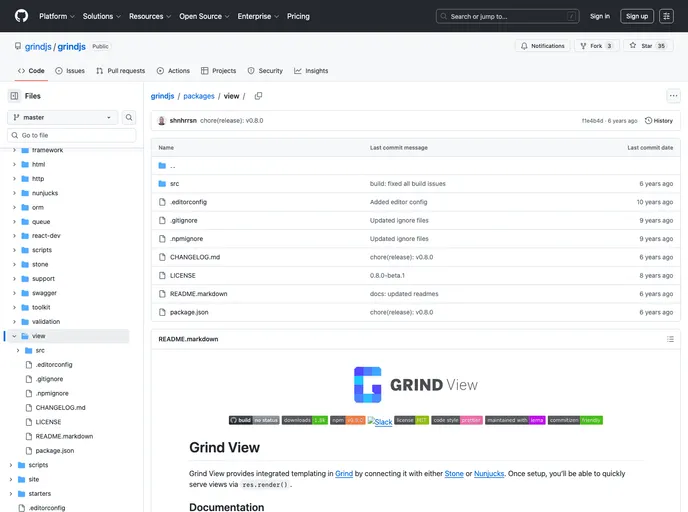Image resolution: width=688 pixels, height=512 pixels.
Task: Open the more options ellipsis menu
Action: 673,96
